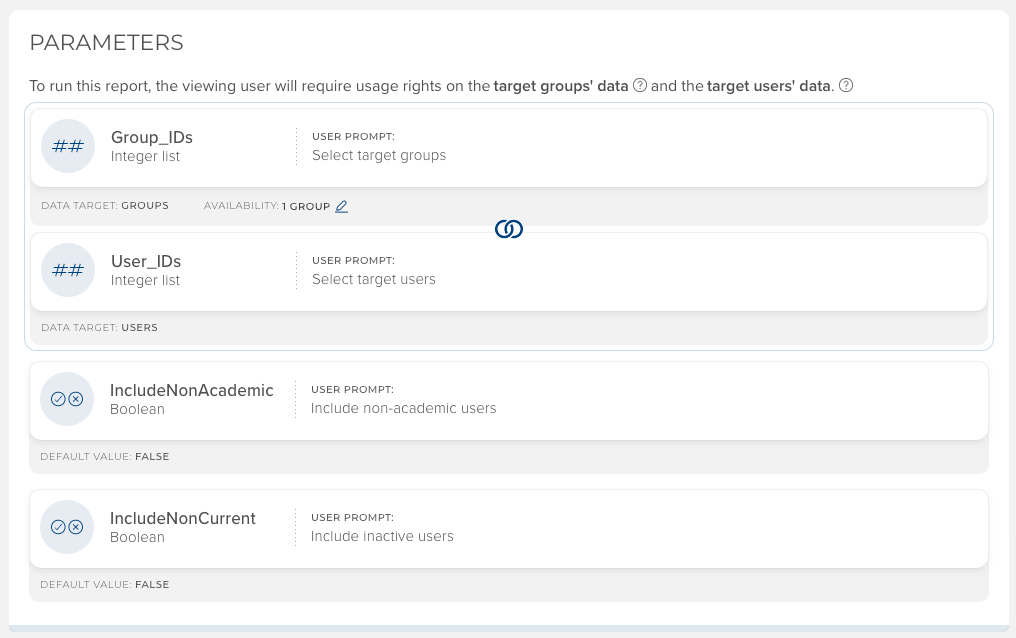
Task: Edit group availability with pencil icon
Action: click(x=342, y=206)
